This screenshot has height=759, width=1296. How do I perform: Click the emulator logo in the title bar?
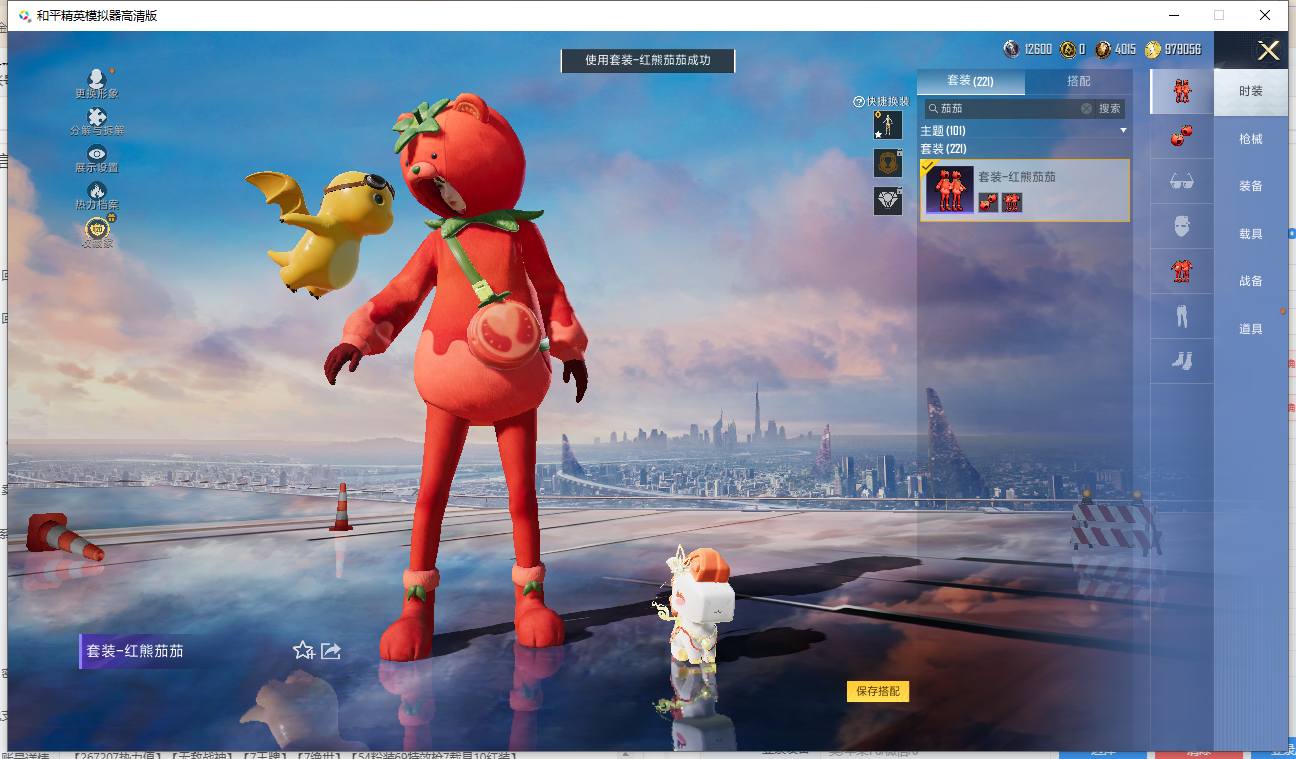click(x=25, y=15)
